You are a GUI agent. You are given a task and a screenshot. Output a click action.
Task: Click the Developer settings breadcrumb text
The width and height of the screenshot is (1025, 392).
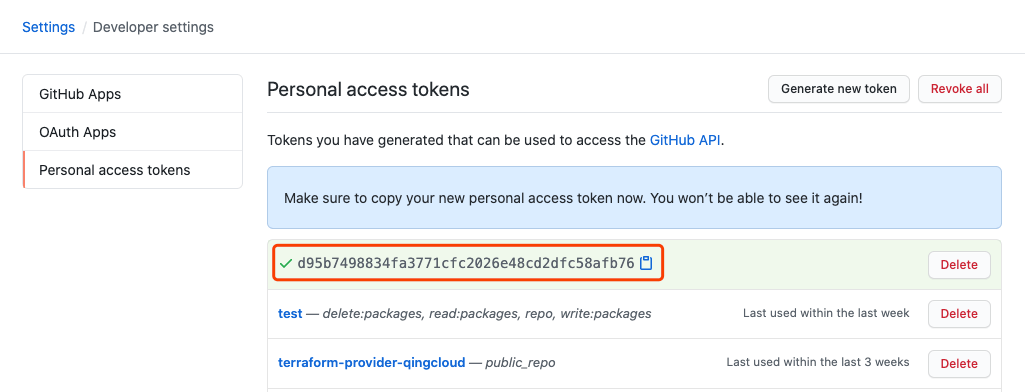click(154, 27)
